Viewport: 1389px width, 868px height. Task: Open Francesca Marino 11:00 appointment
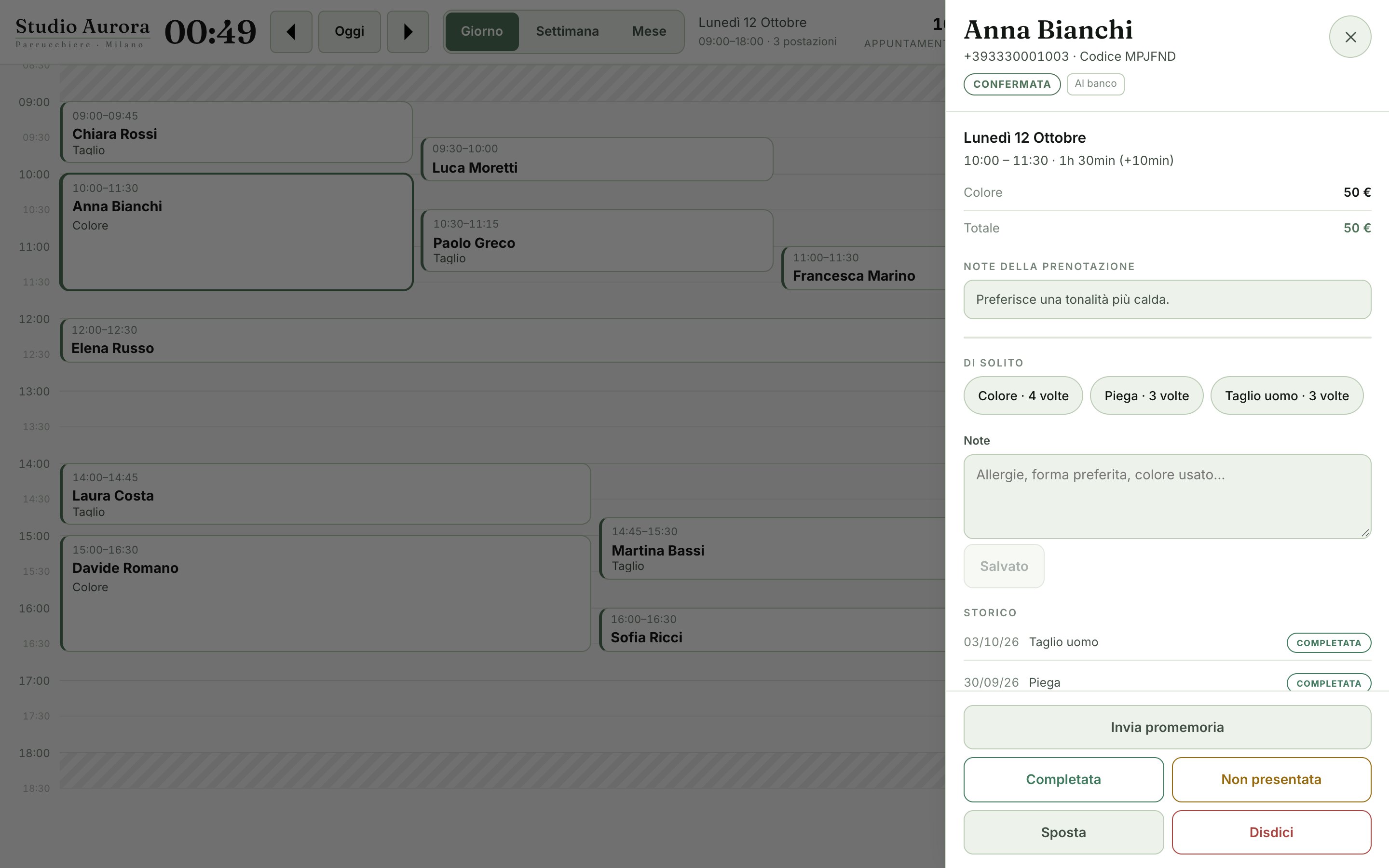click(863, 268)
